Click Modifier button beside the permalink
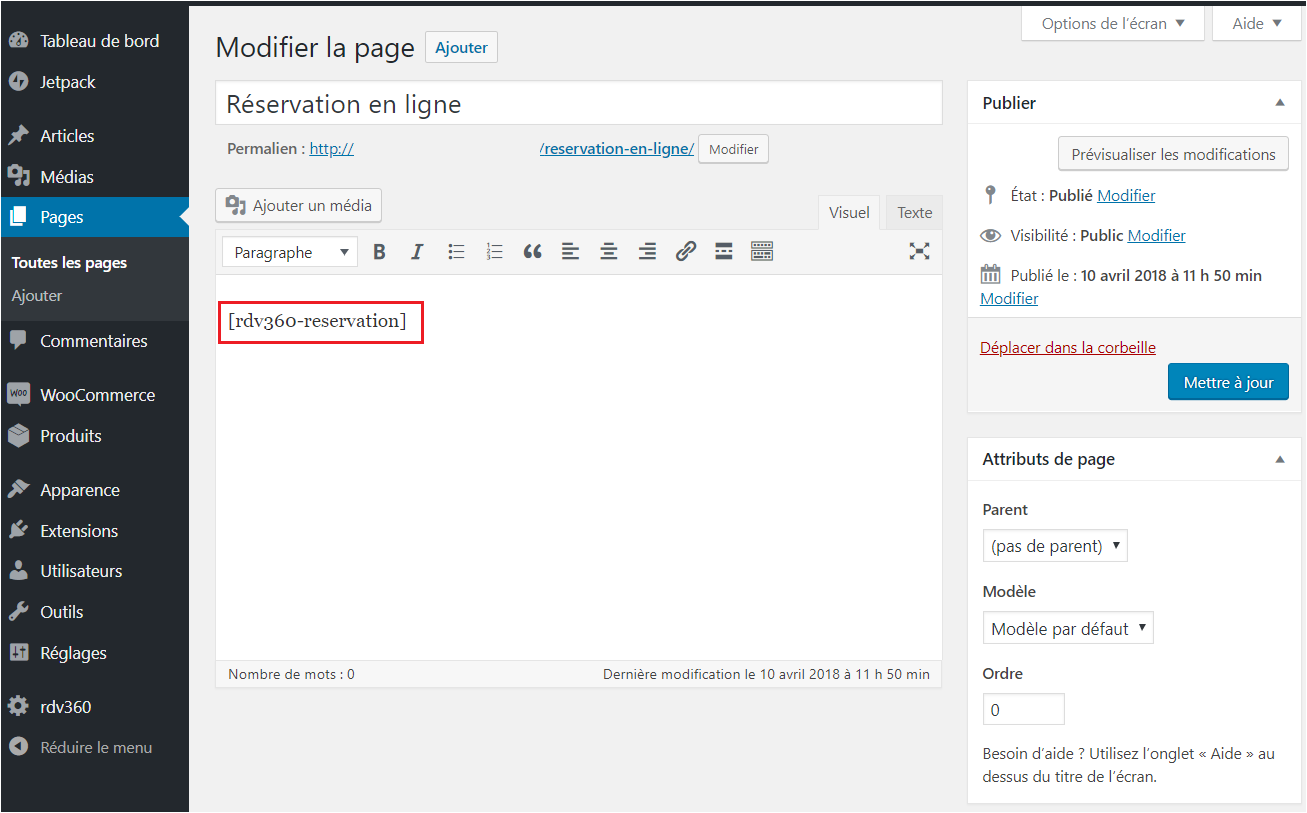1307x813 pixels. click(733, 149)
